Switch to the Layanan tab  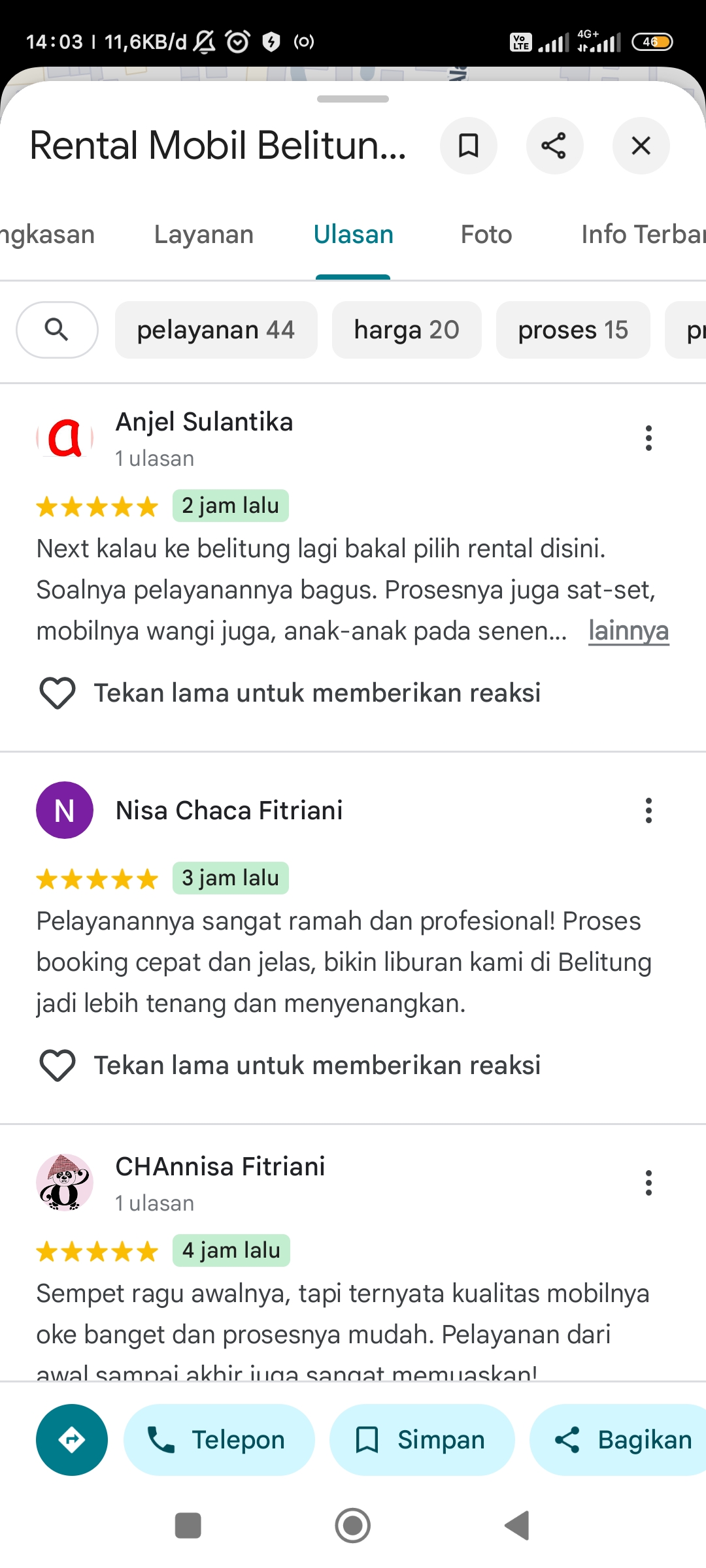tap(204, 235)
